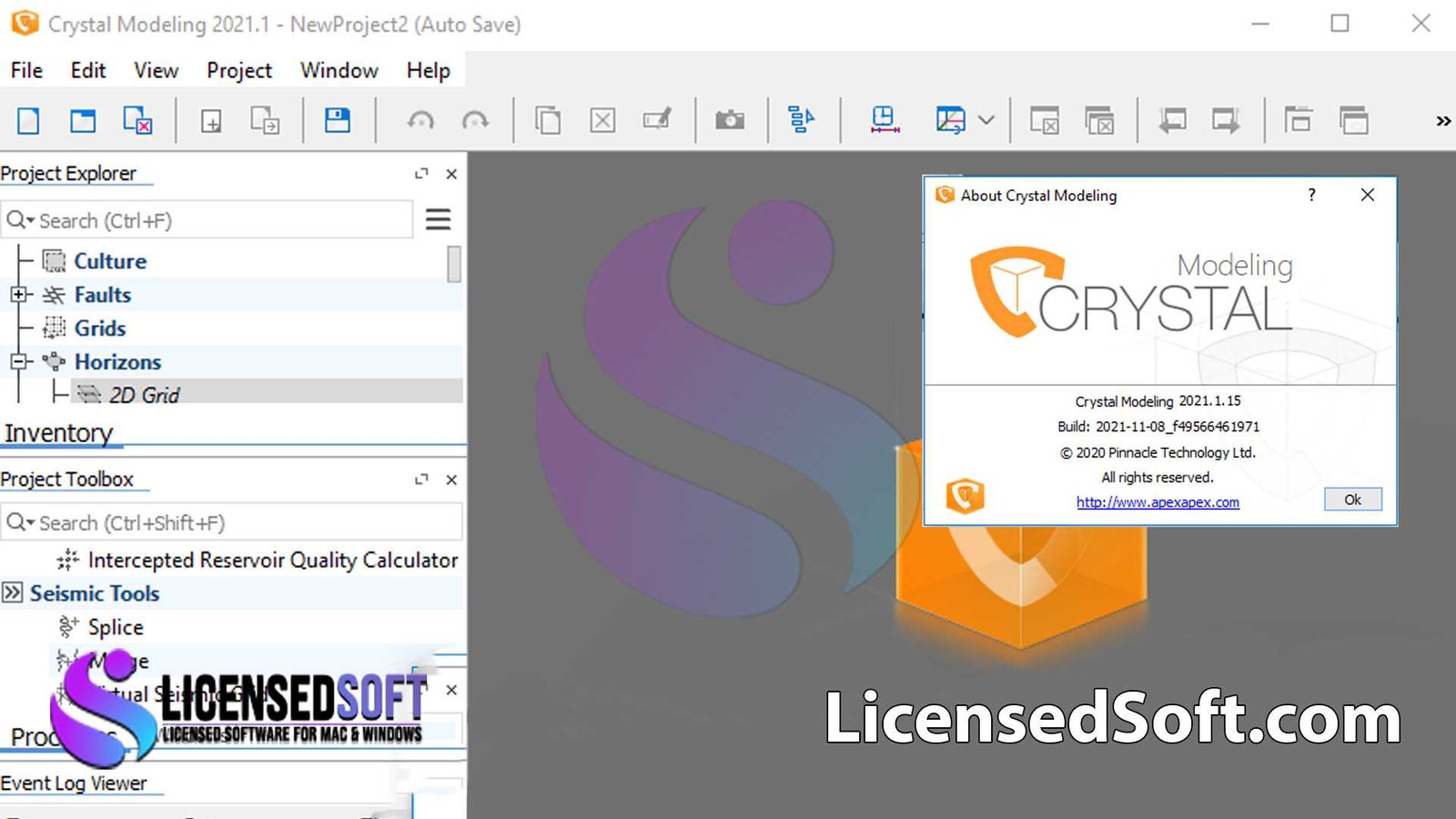Close the Project Toolbox panel
1456x819 pixels.
pyautogui.click(x=451, y=480)
